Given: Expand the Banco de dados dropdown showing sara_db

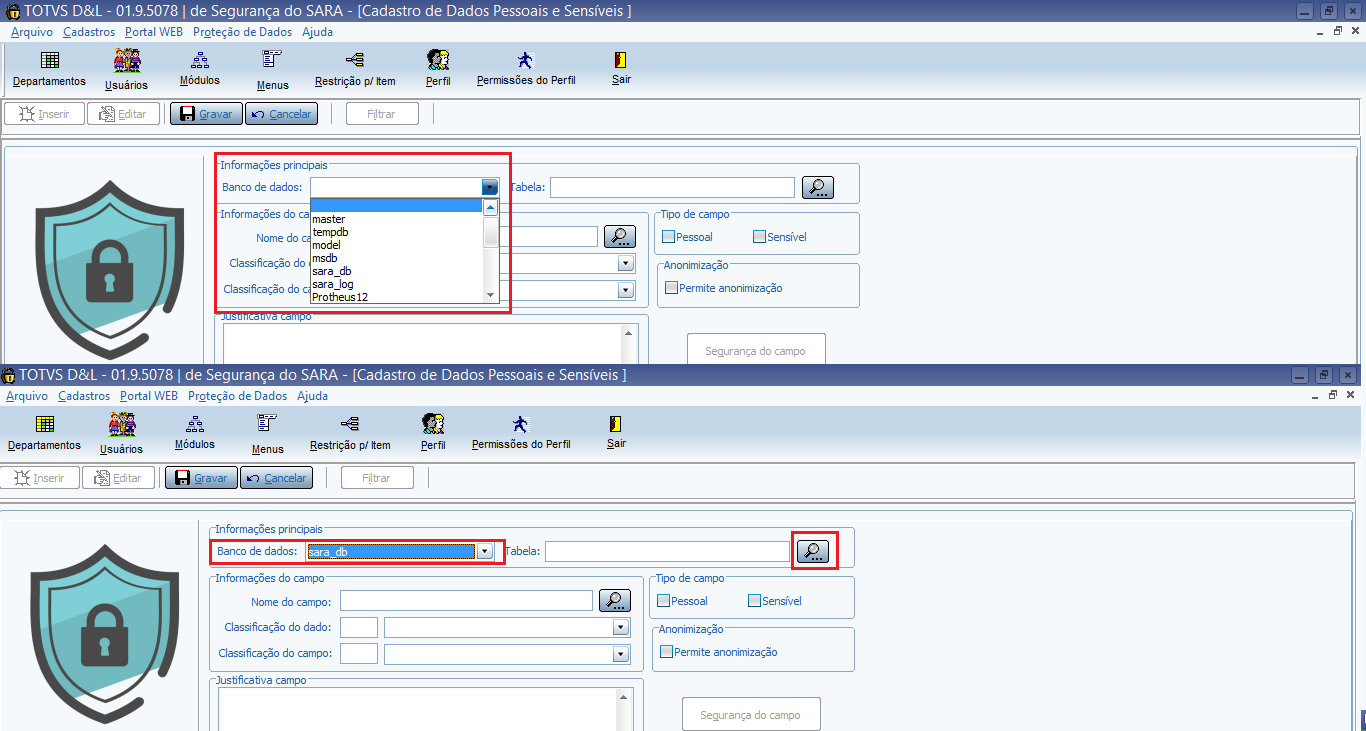Looking at the screenshot, I should pyautogui.click(x=484, y=551).
